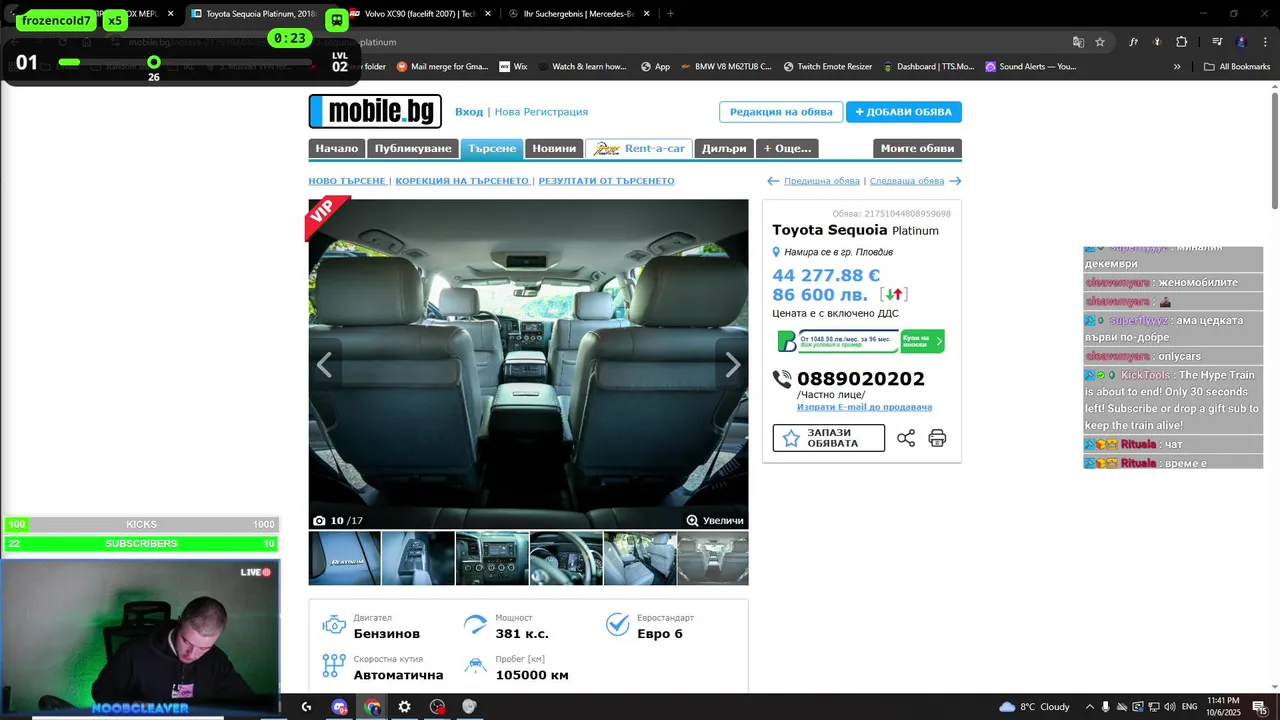Image resolution: width=1280 pixels, height=720 pixels.
Task: Open the media control icon in Chrome toolbar
Action: (x=1217, y=42)
